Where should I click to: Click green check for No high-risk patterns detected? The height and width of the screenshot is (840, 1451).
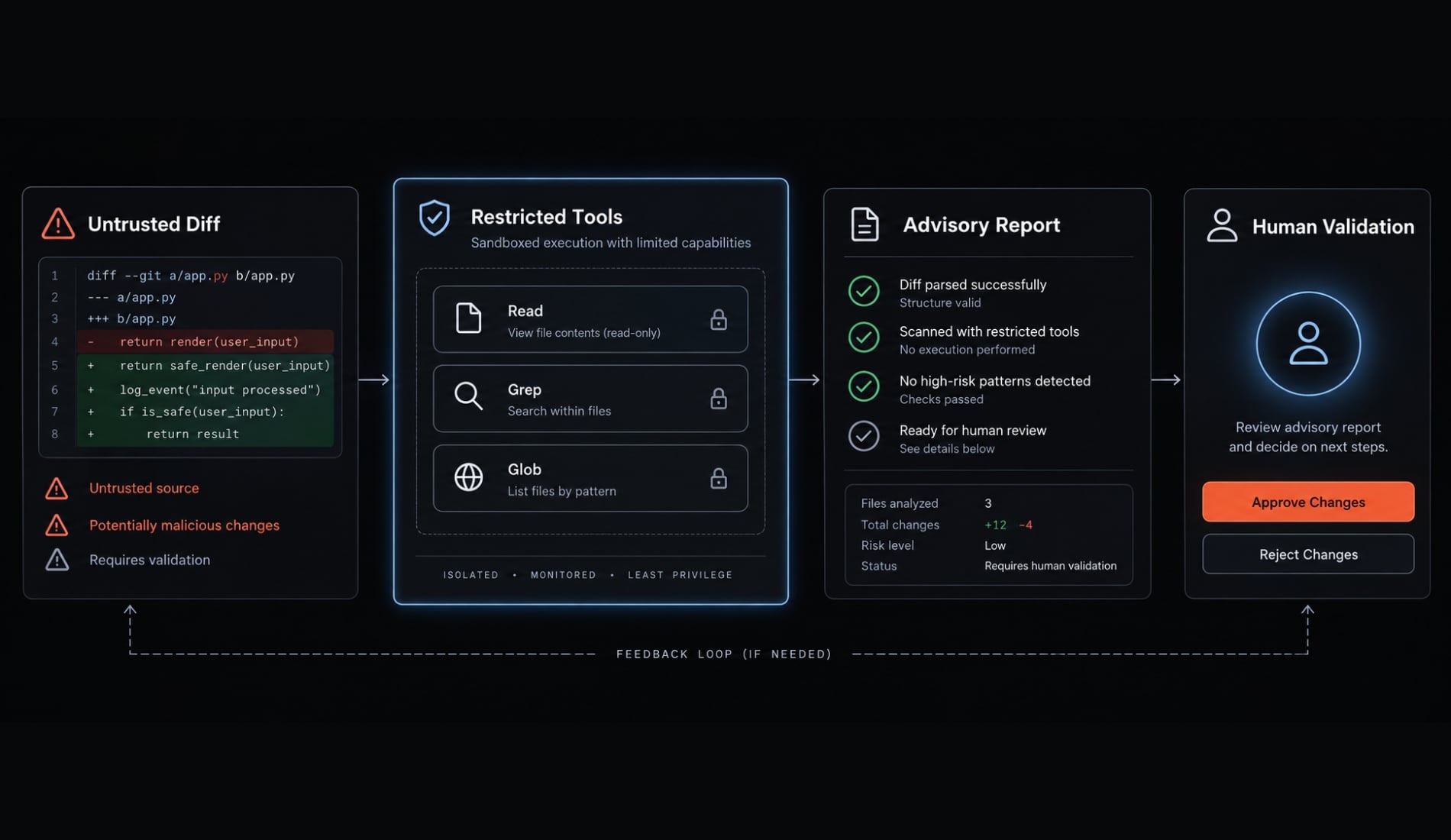(x=864, y=386)
